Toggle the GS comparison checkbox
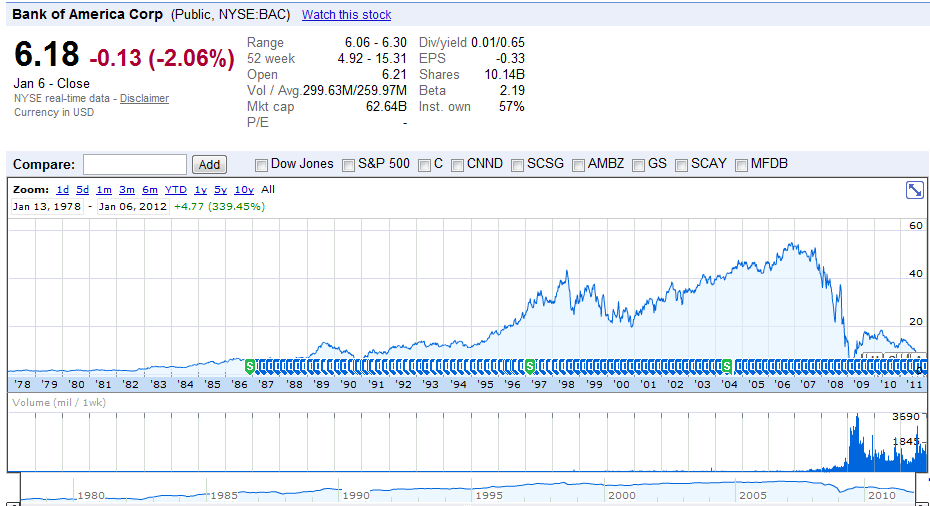Image resolution: width=930 pixels, height=506 pixels. [638, 165]
